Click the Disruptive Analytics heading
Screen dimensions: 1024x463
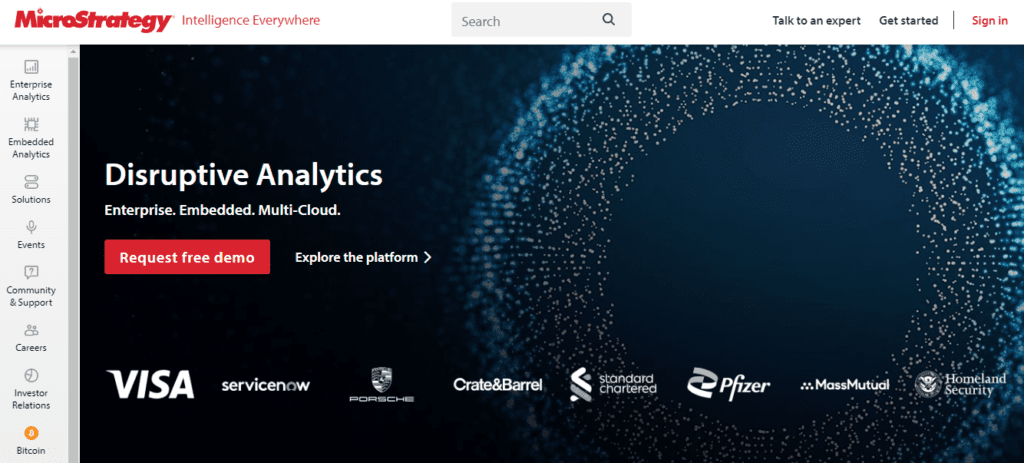click(243, 175)
